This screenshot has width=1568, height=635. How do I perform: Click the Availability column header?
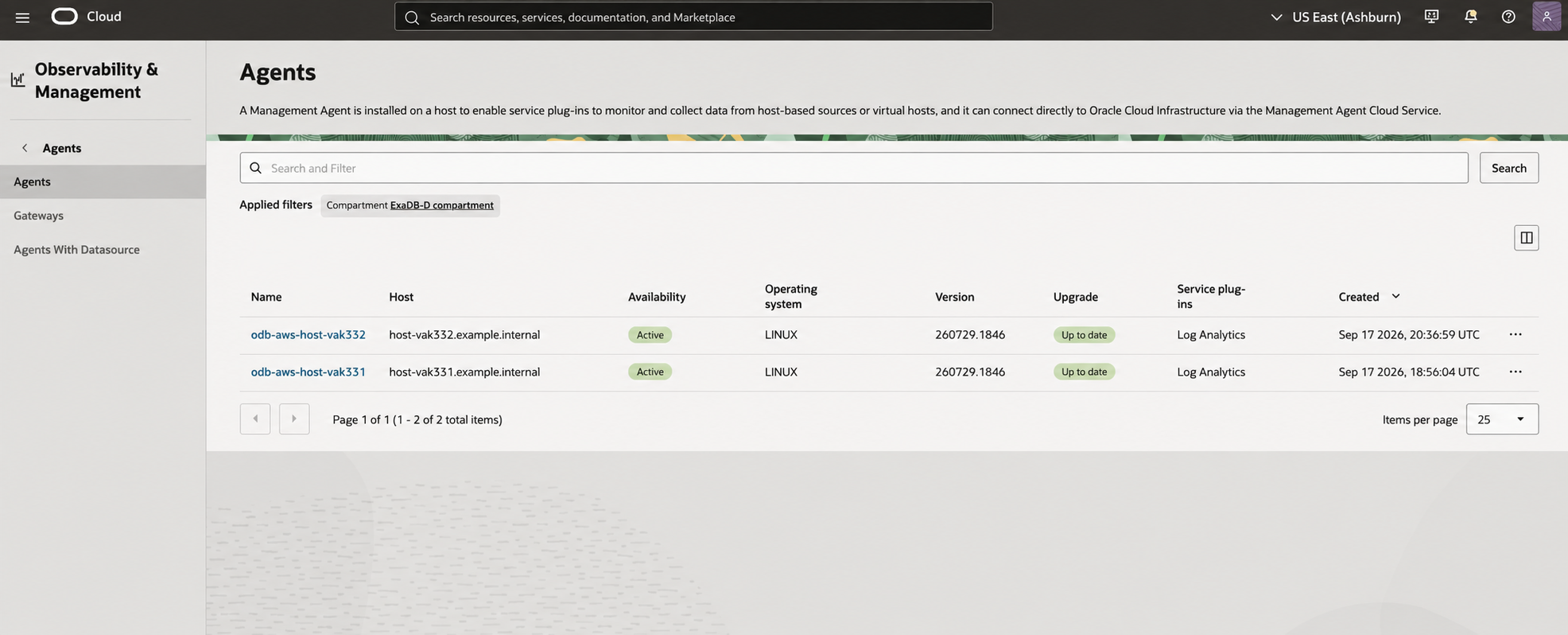(657, 297)
